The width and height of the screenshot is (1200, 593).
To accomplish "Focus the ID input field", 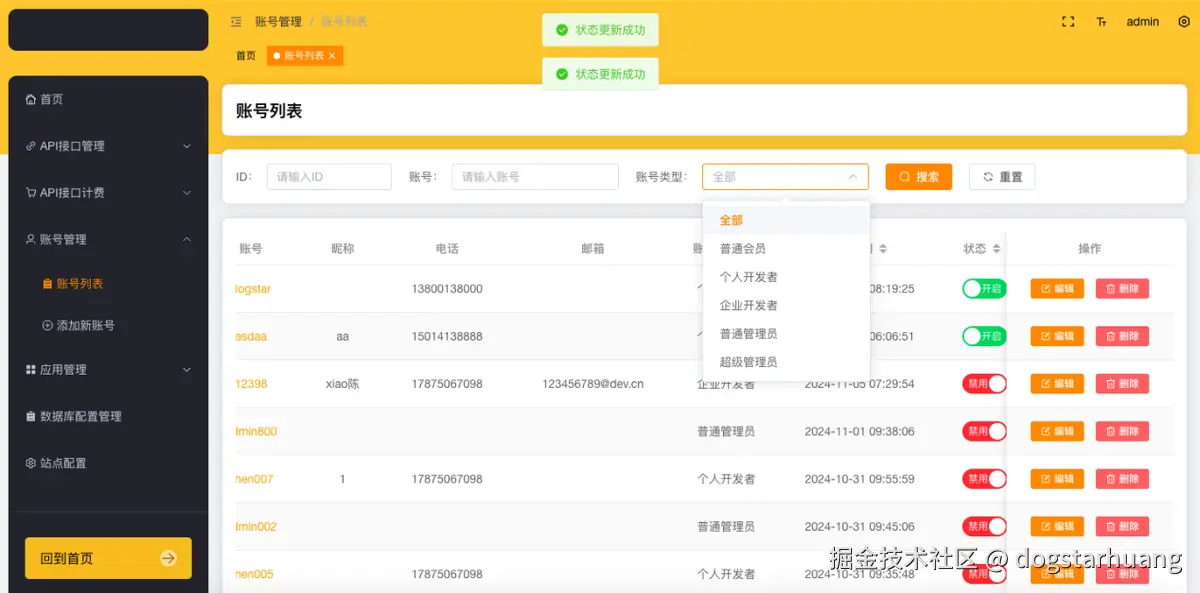I will tap(329, 177).
